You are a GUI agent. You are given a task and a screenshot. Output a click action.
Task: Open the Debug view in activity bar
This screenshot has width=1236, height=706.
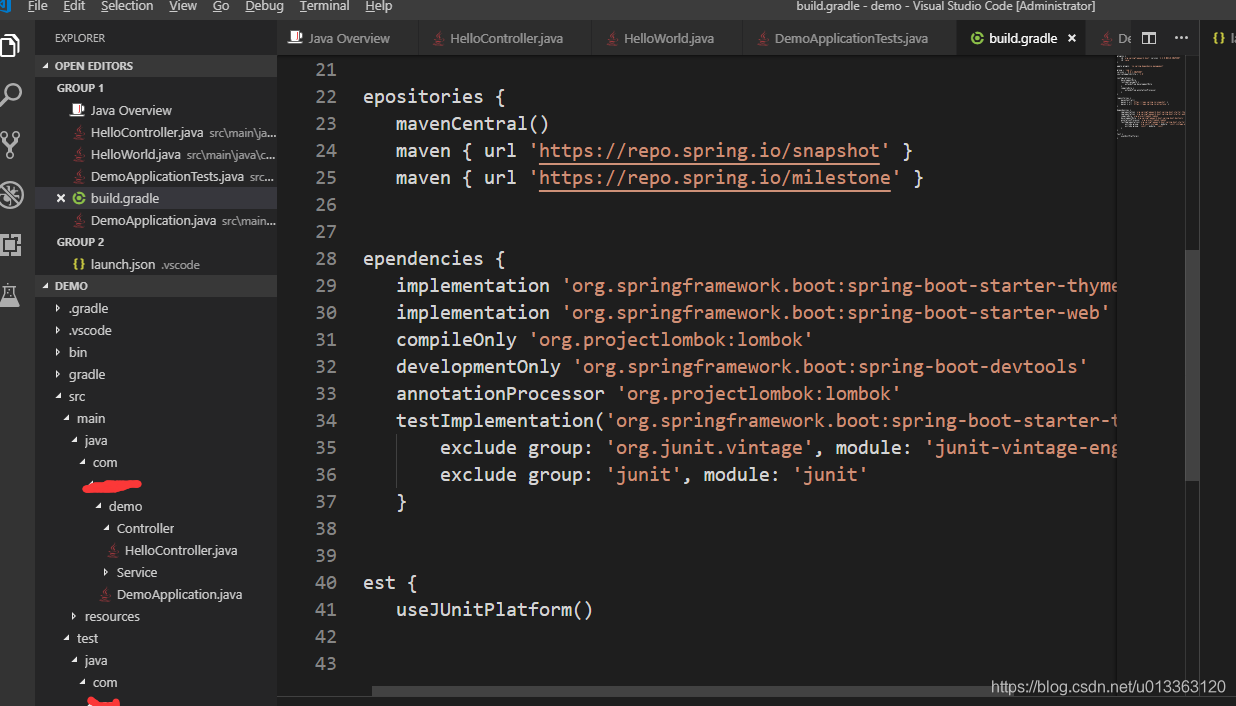(x=11, y=195)
